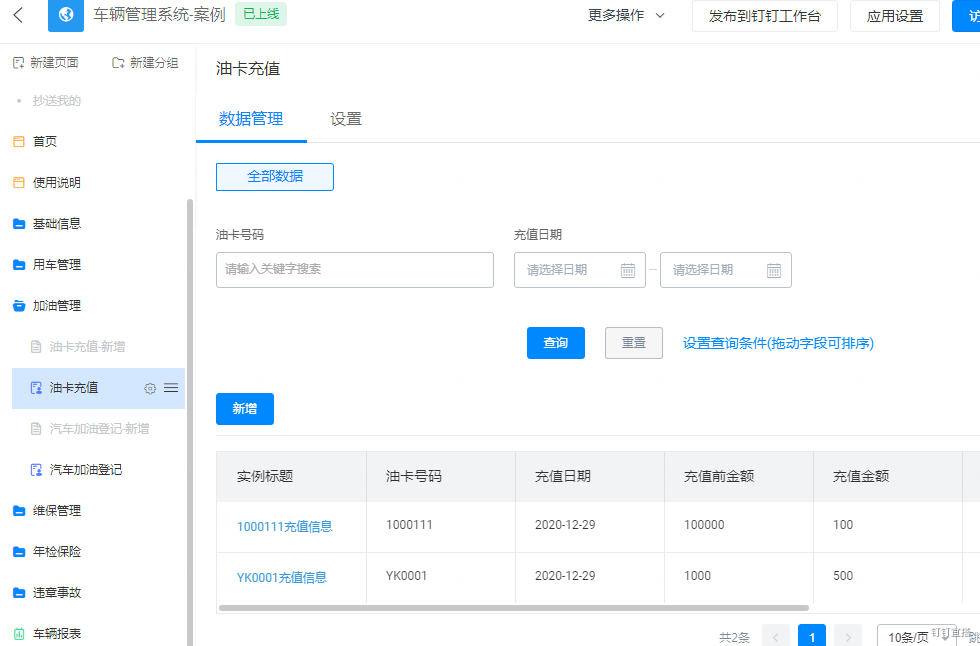The height and width of the screenshot is (646, 980).
Task: Expand the 年检保险 group
Action: pyautogui.click(x=57, y=552)
